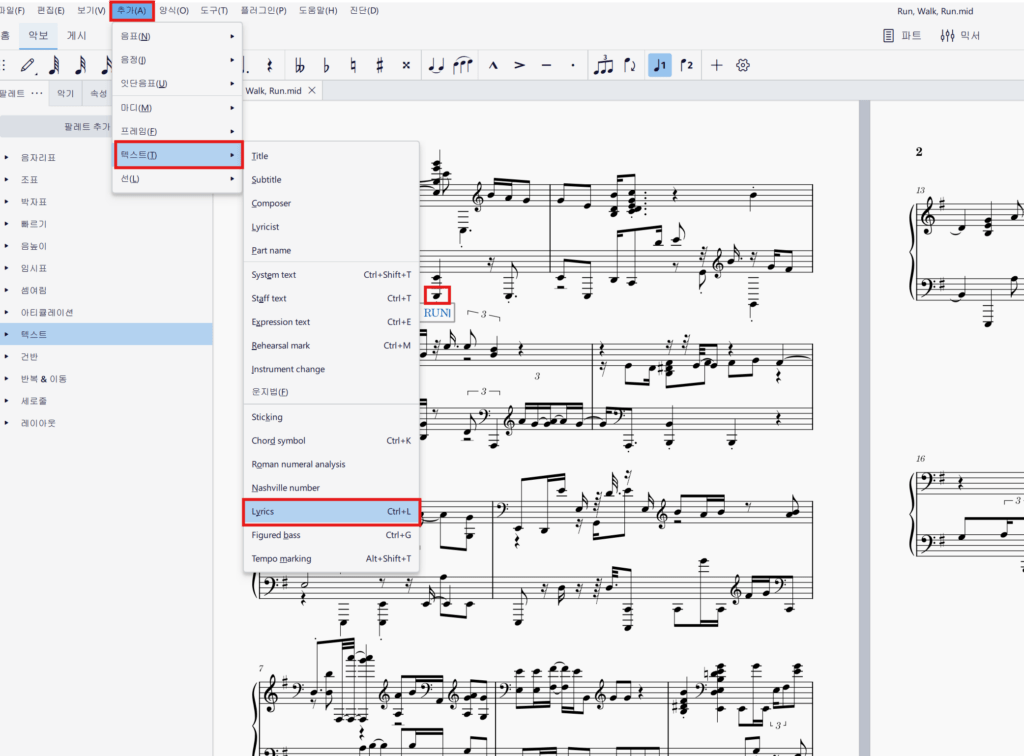
Task: Expand the 음높이 palette arrow
Action: [x=7, y=246]
